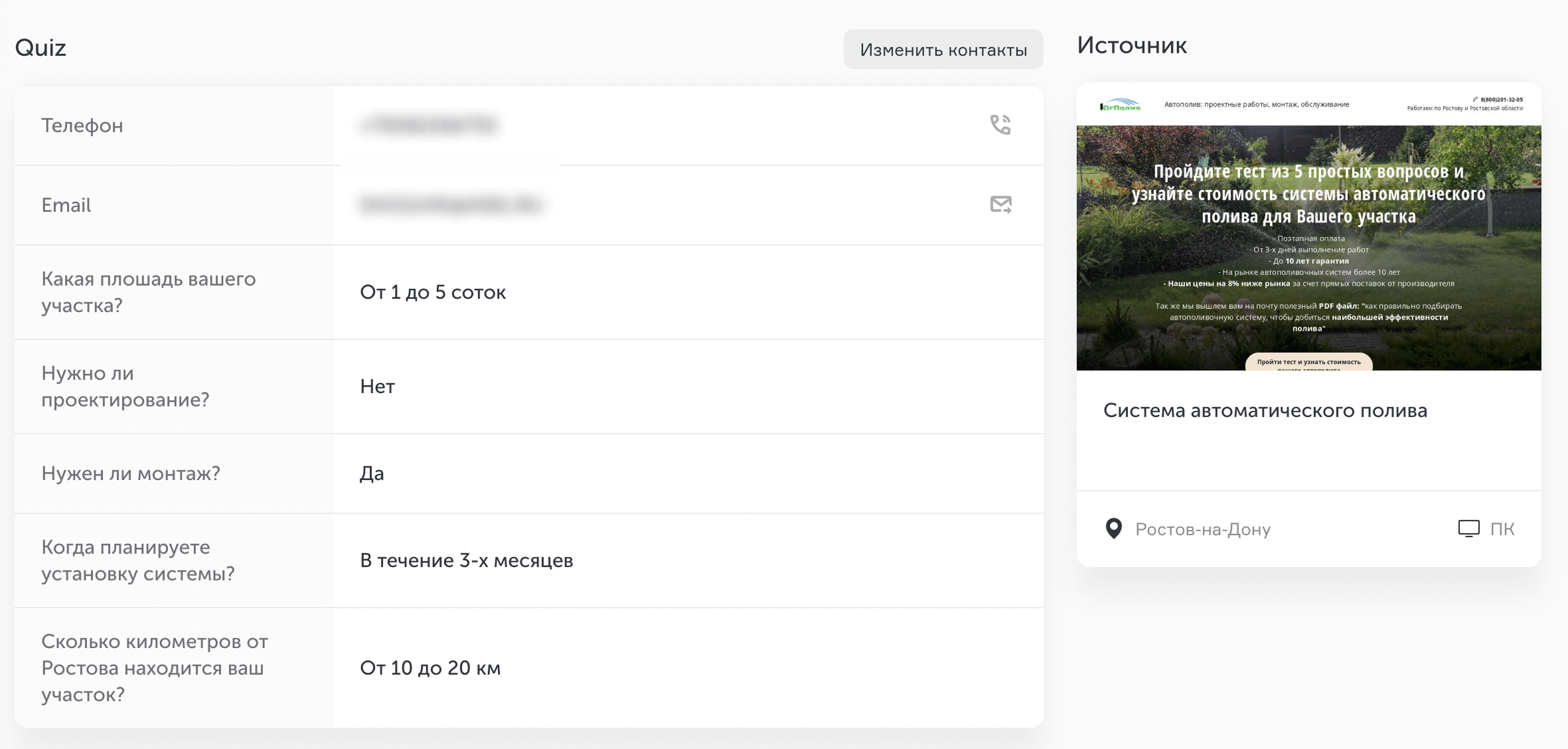This screenshot has height=749, width=1568.
Task: Click the question Нужен ли монтаж?
Action: tap(131, 473)
